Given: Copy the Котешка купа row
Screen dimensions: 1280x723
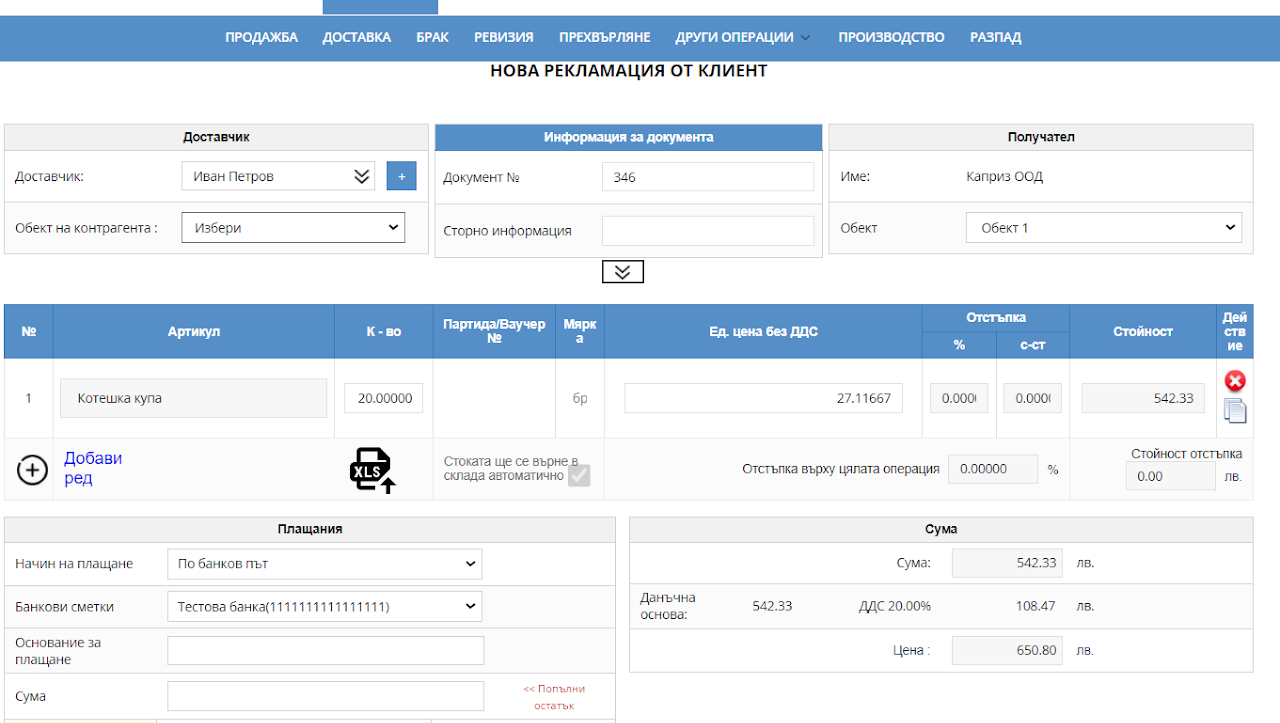Looking at the screenshot, I should [x=1235, y=410].
